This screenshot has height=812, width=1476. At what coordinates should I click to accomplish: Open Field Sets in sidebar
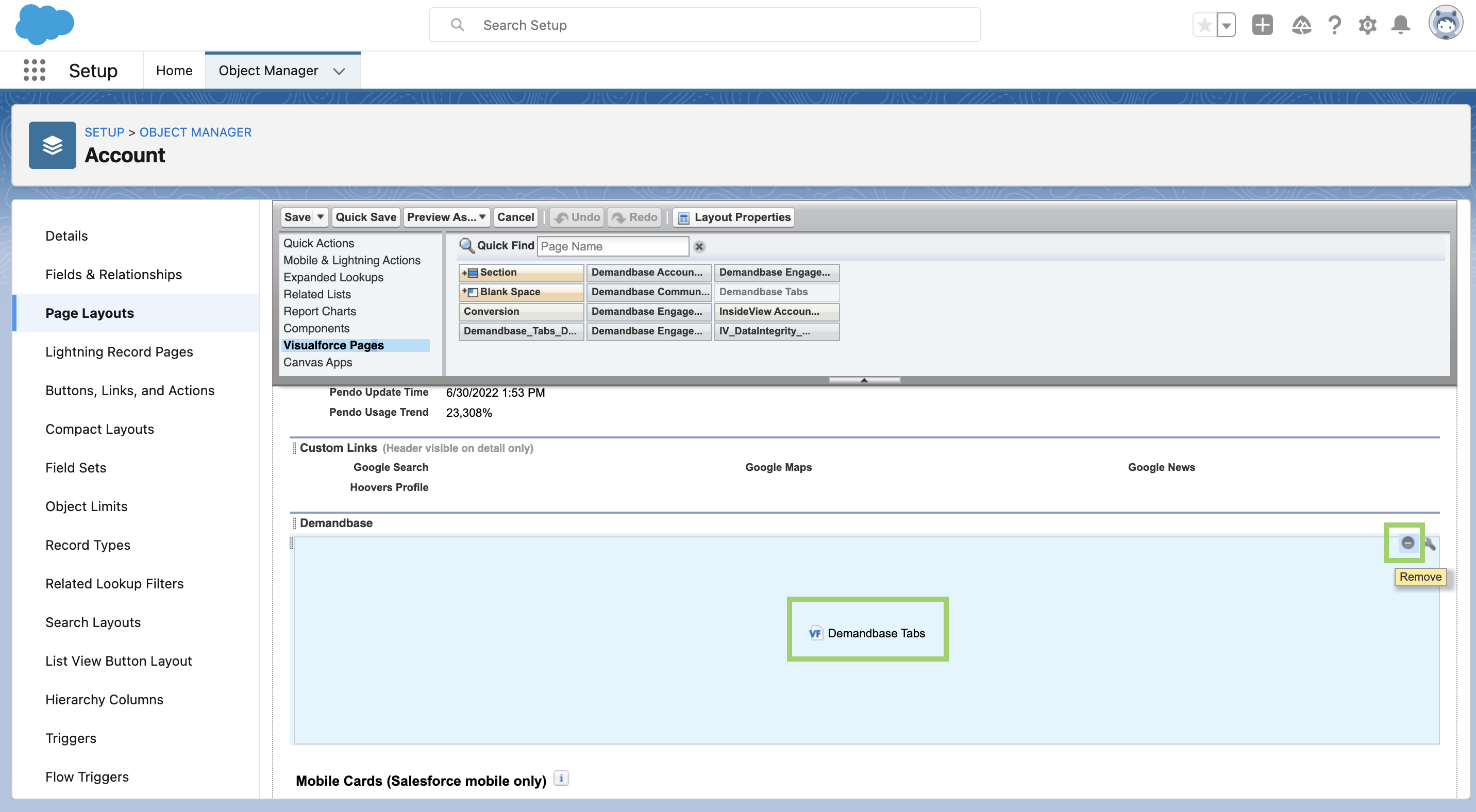[x=76, y=468]
